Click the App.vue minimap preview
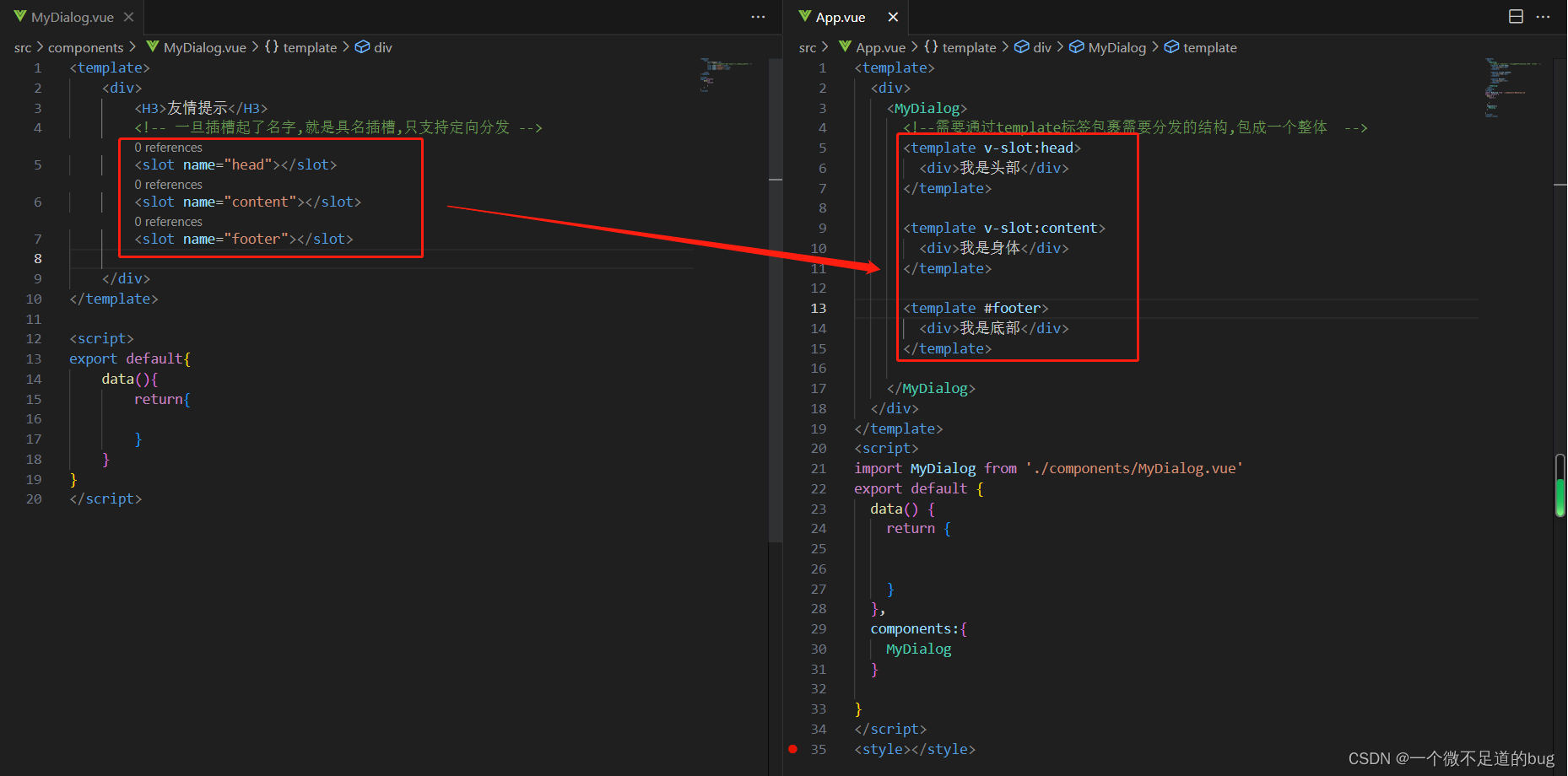This screenshot has height=776, width=1568. click(x=1512, y=88)
